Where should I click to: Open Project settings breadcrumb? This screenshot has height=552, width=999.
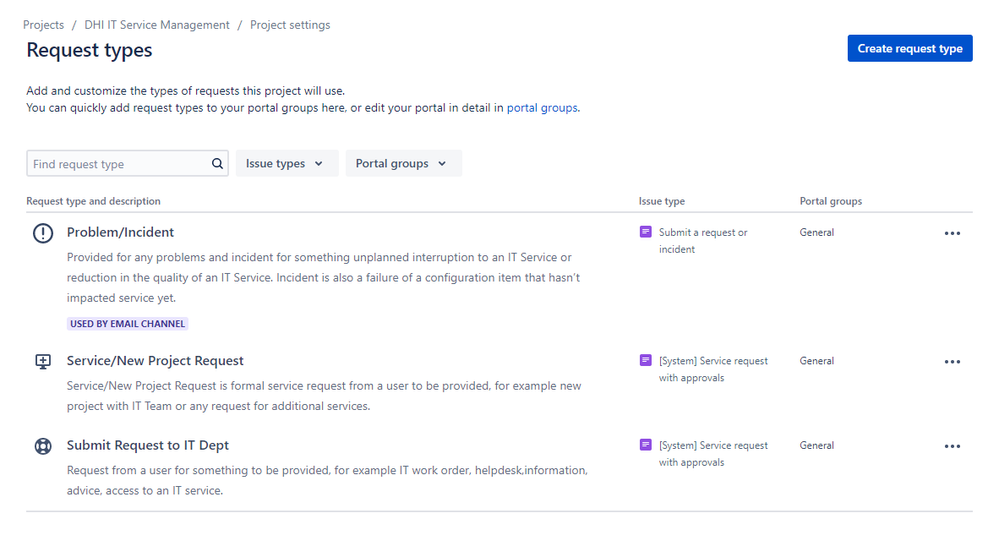tap(290, 25)
